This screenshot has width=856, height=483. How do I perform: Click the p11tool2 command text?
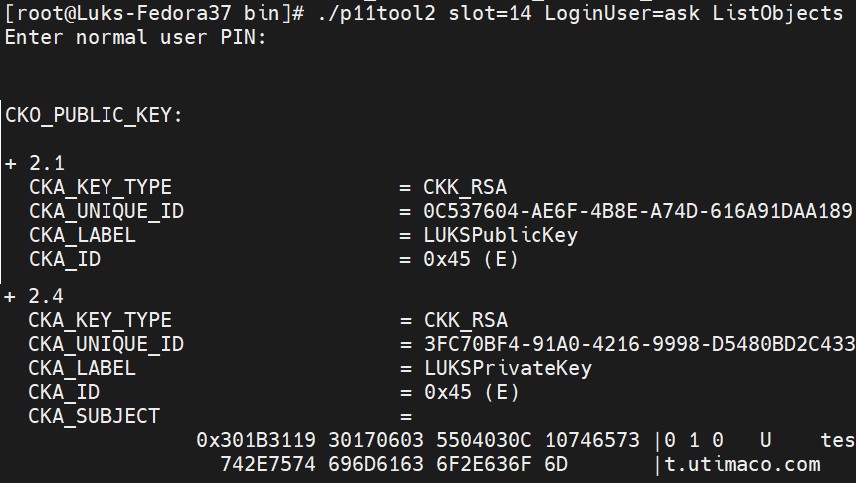[x=377, y=13]
